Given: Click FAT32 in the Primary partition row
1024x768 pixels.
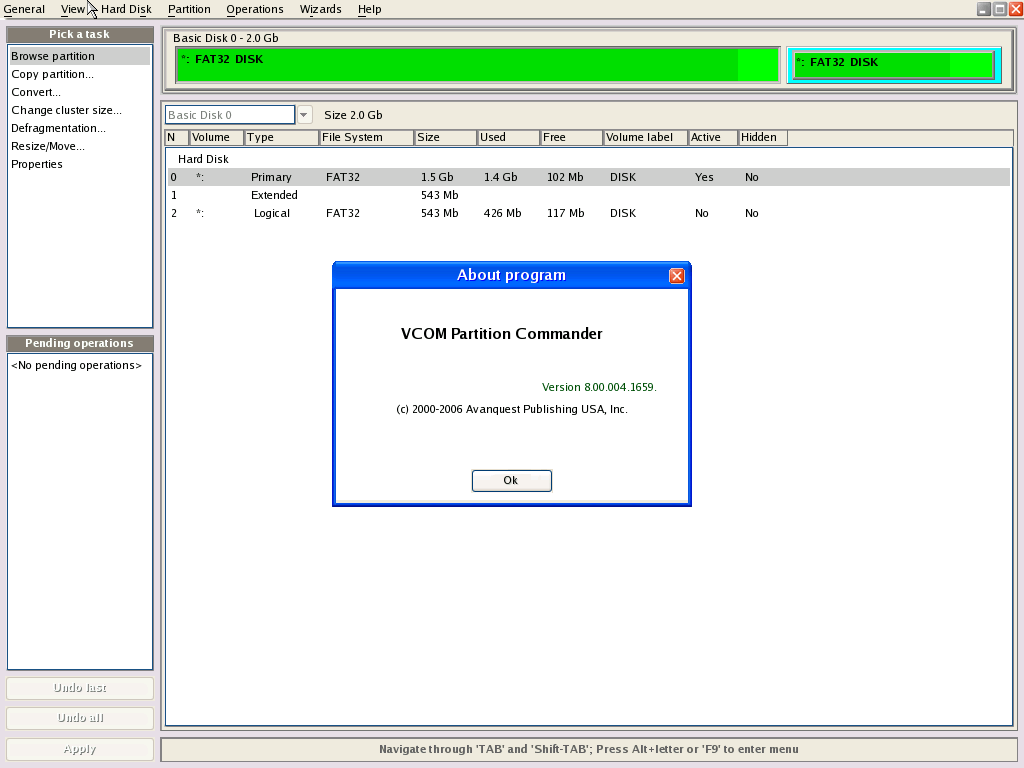Looking at the screenshot, I should point(343,178).
